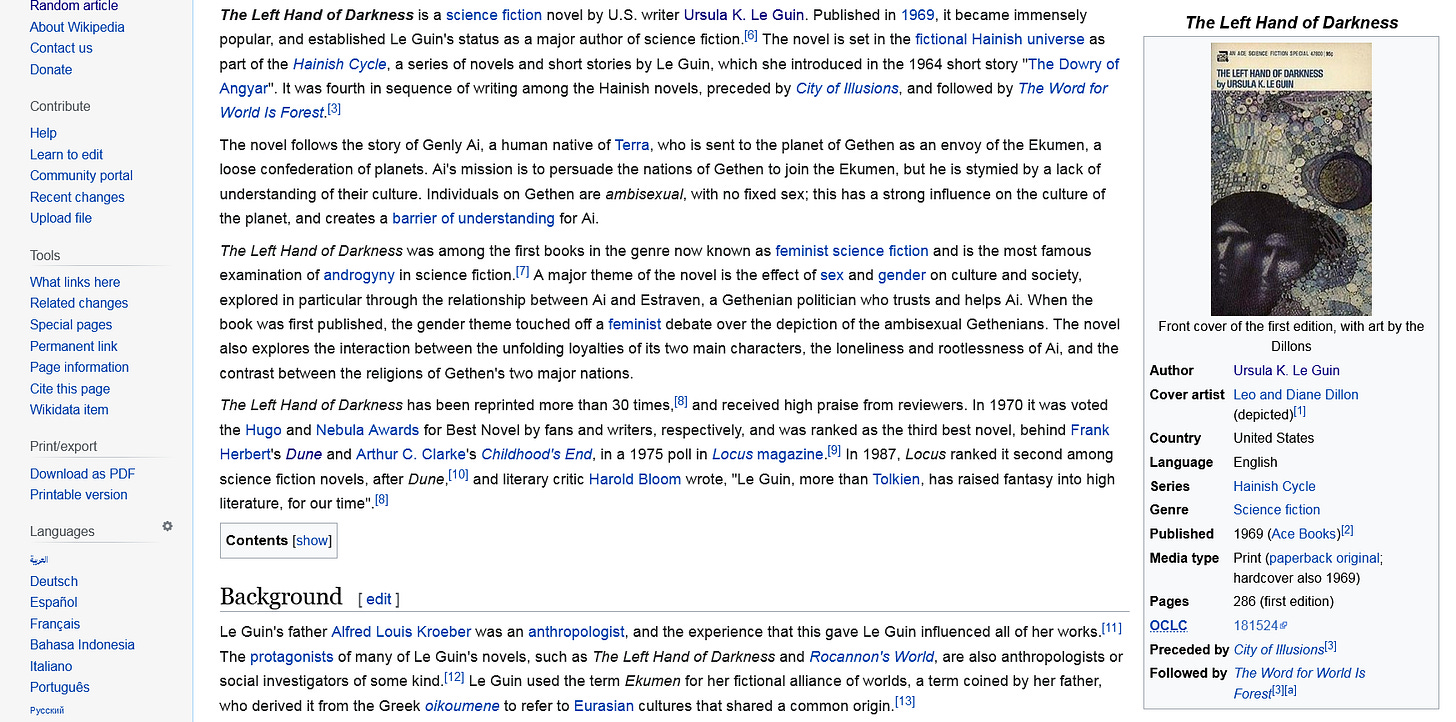The width and height of the screenshot is (1456, 722).
Task: Show the Contents table
Action: coord(312,540)
